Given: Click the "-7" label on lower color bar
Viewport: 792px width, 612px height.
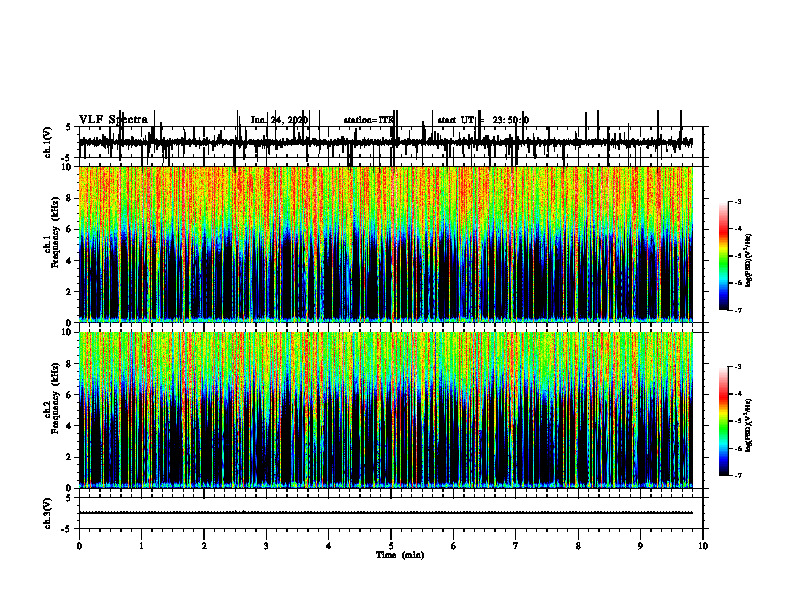Looking at the screenshot, I should (738, 475).
